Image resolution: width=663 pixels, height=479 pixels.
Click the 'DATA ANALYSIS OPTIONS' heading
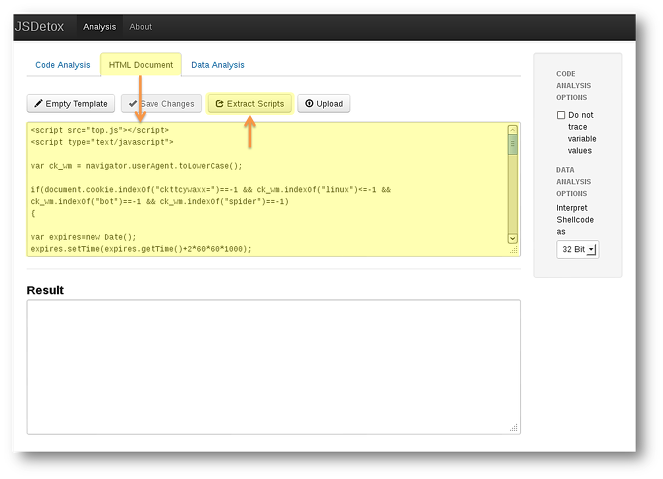(573, 182)
